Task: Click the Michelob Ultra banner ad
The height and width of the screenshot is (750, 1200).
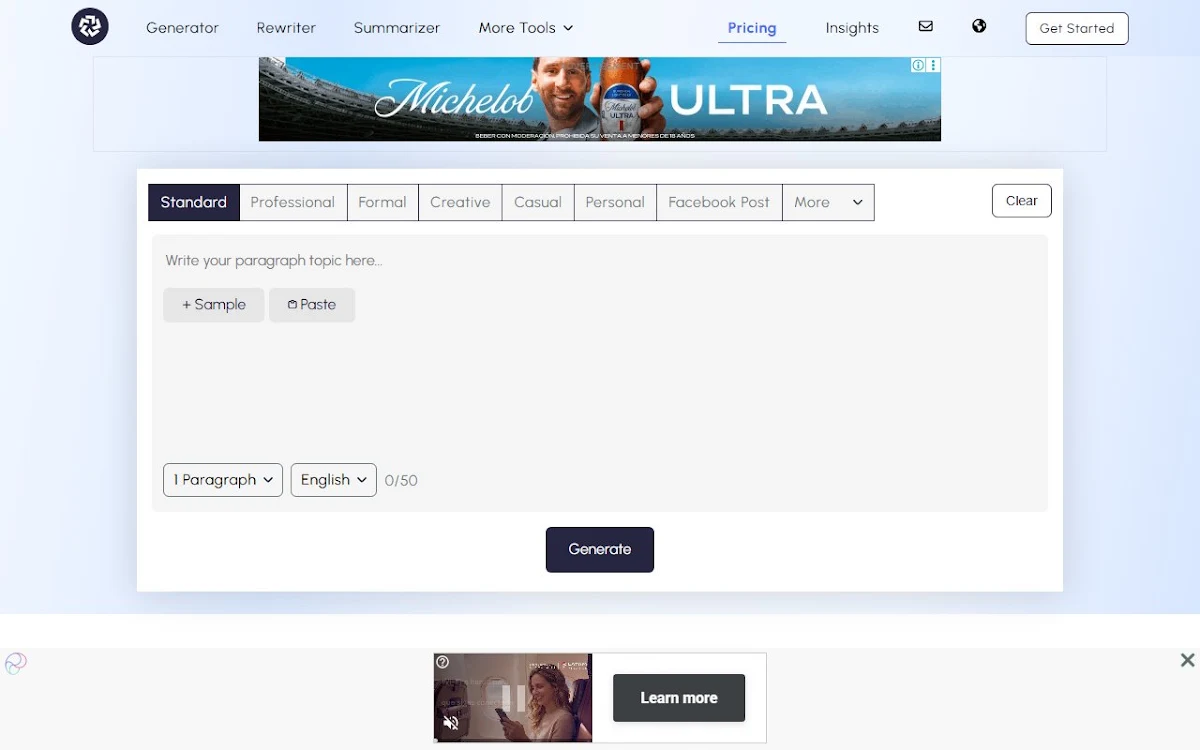Action: point(600,99)
